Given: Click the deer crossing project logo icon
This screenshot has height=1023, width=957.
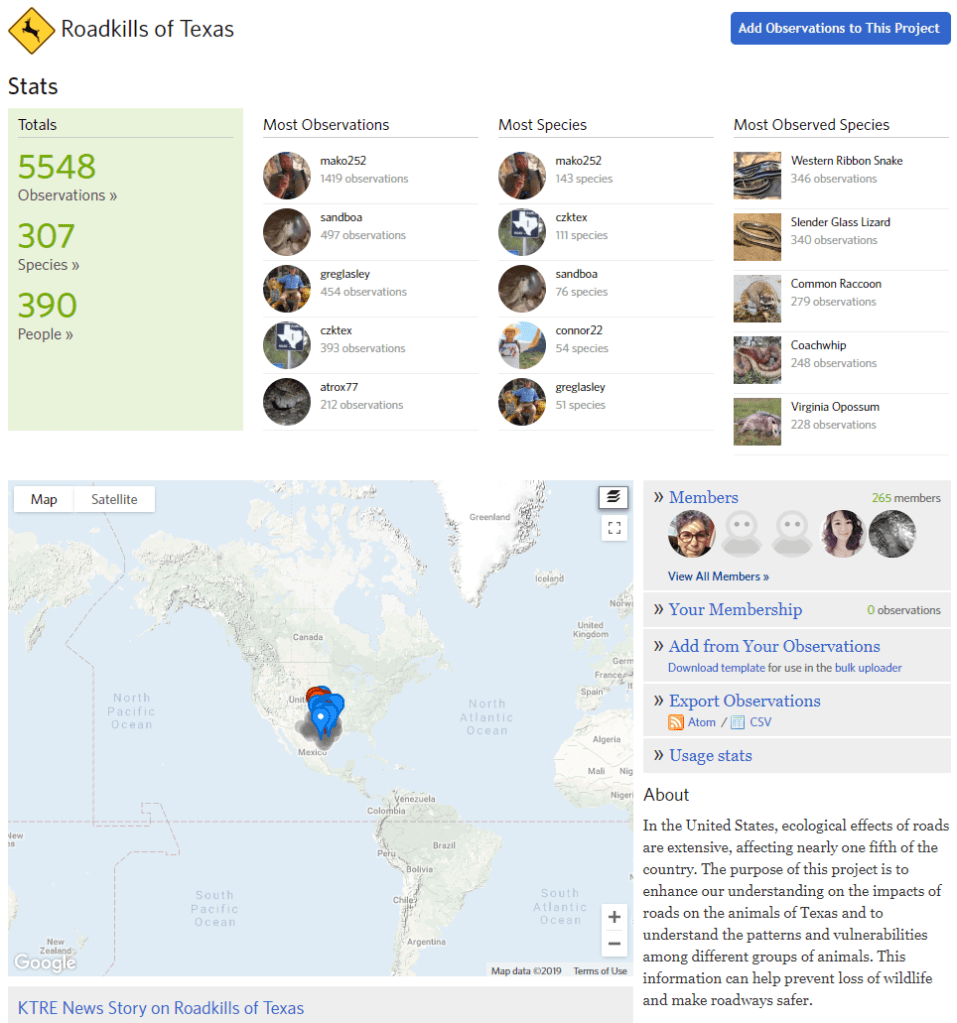Looking at the screenshot, I should pyautogui.click(x=31, y=30).
